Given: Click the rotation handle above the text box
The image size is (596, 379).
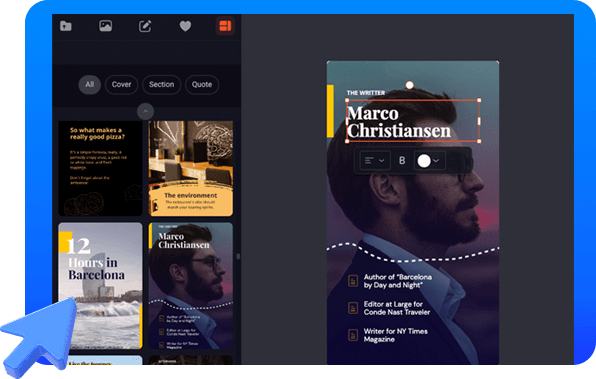Looking at the screenshot, I should pyautogui.click(x=409, y=85).
